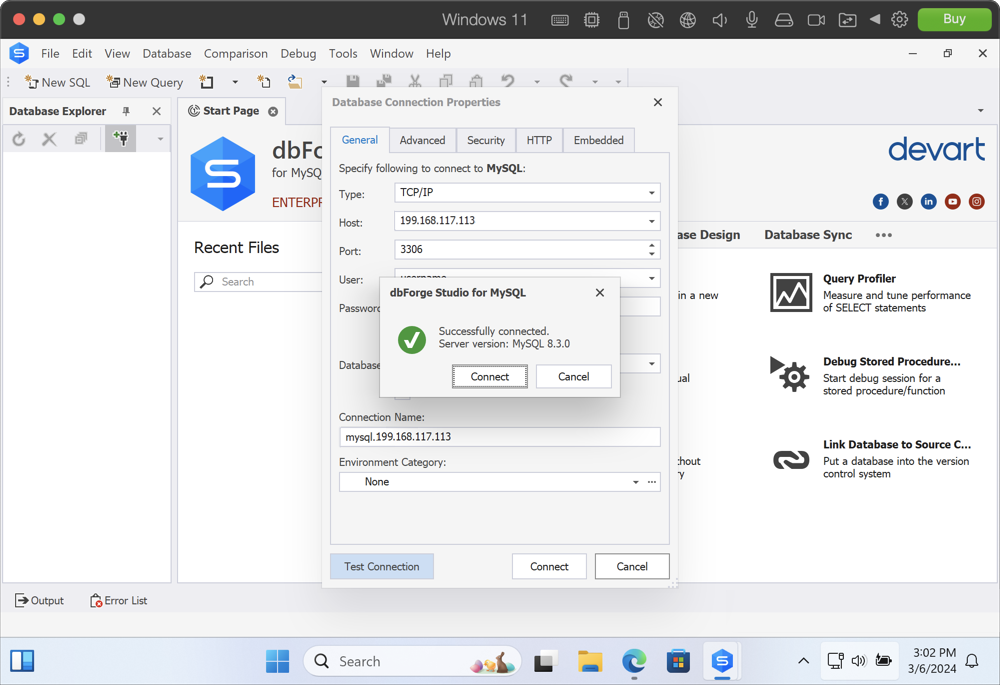Open the Devart LinkedIn link
Image resolution: width=1000 pixels, height=685 pixels.
[929, 202]
